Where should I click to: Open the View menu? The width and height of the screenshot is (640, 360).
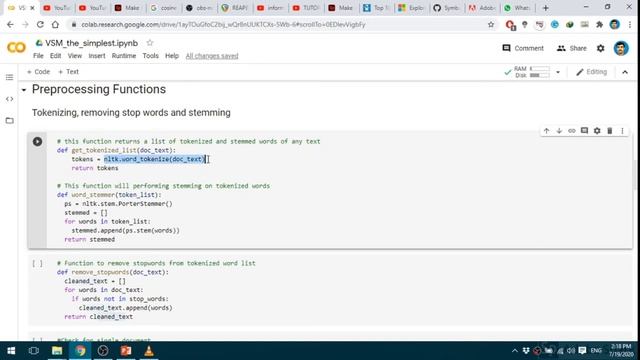75,56
